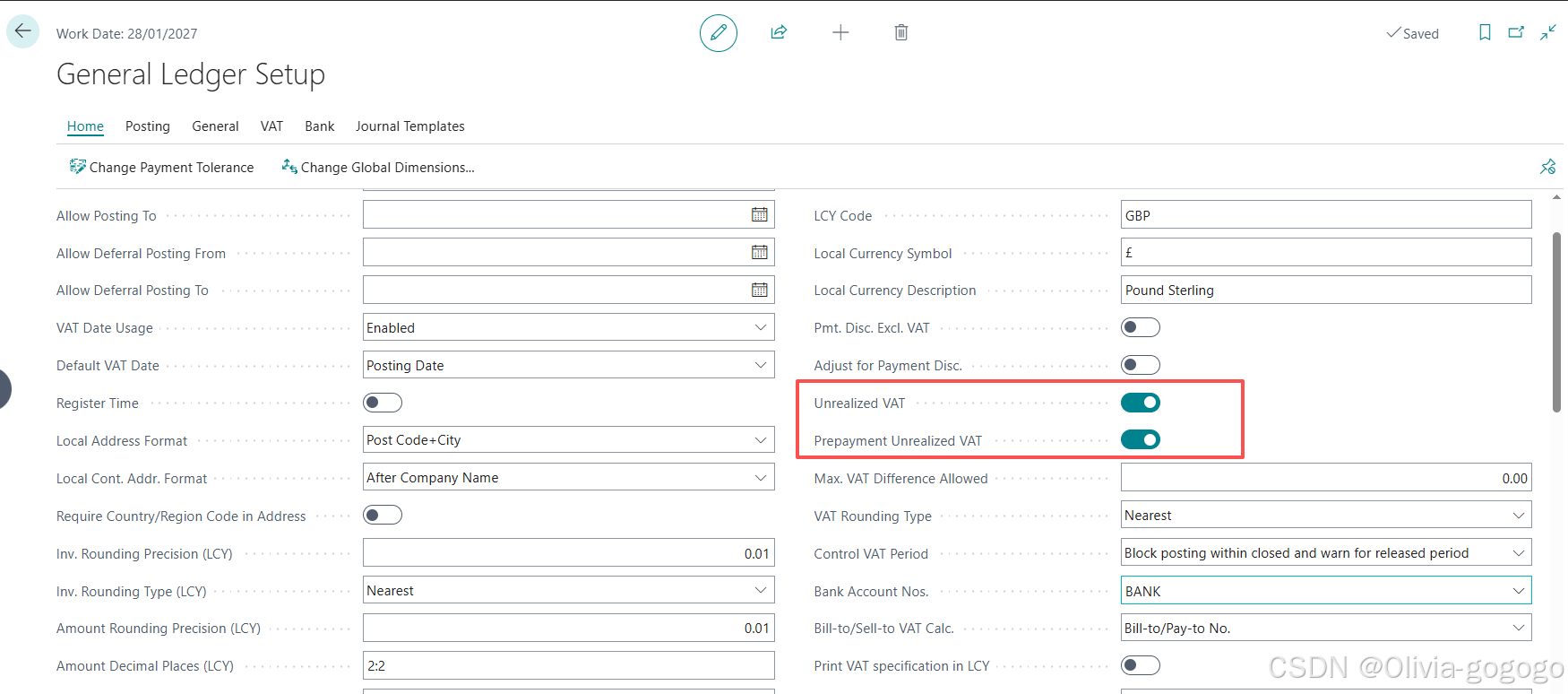Click the trash delete icon
The height and width of the screenshot is (694, 1568).
click(901, 33)
